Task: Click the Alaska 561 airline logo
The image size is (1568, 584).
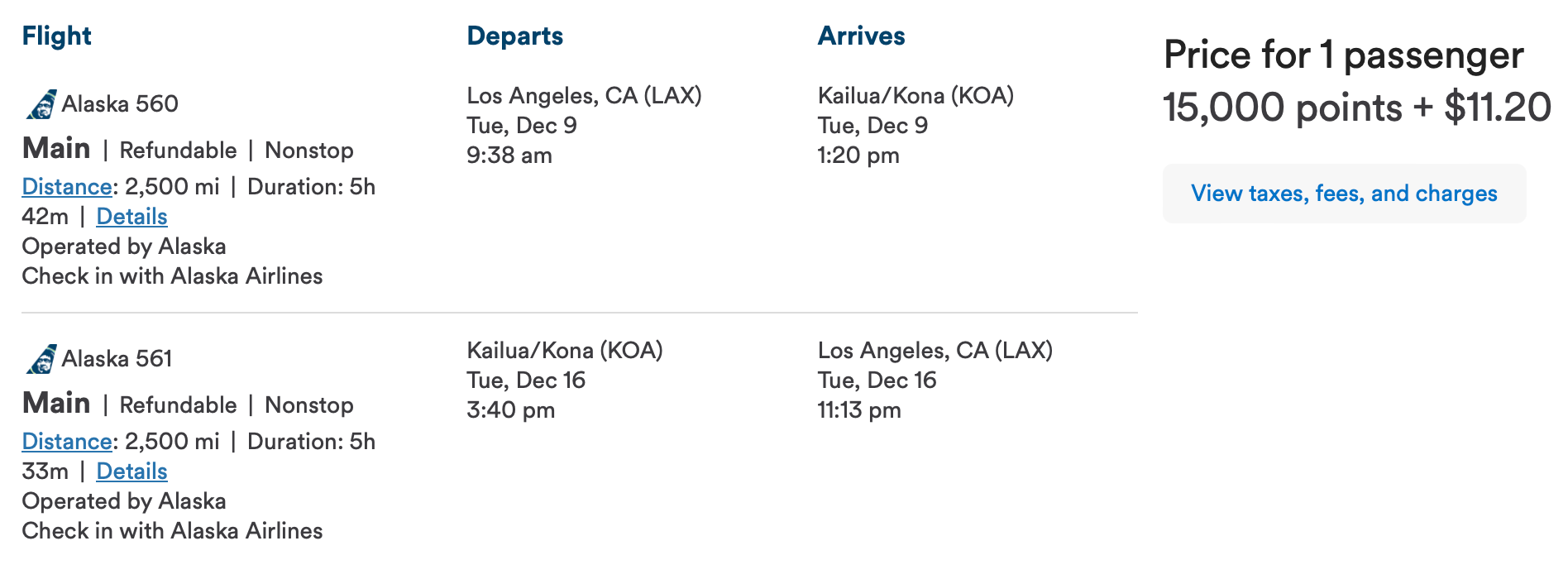Action: [41, 359]
